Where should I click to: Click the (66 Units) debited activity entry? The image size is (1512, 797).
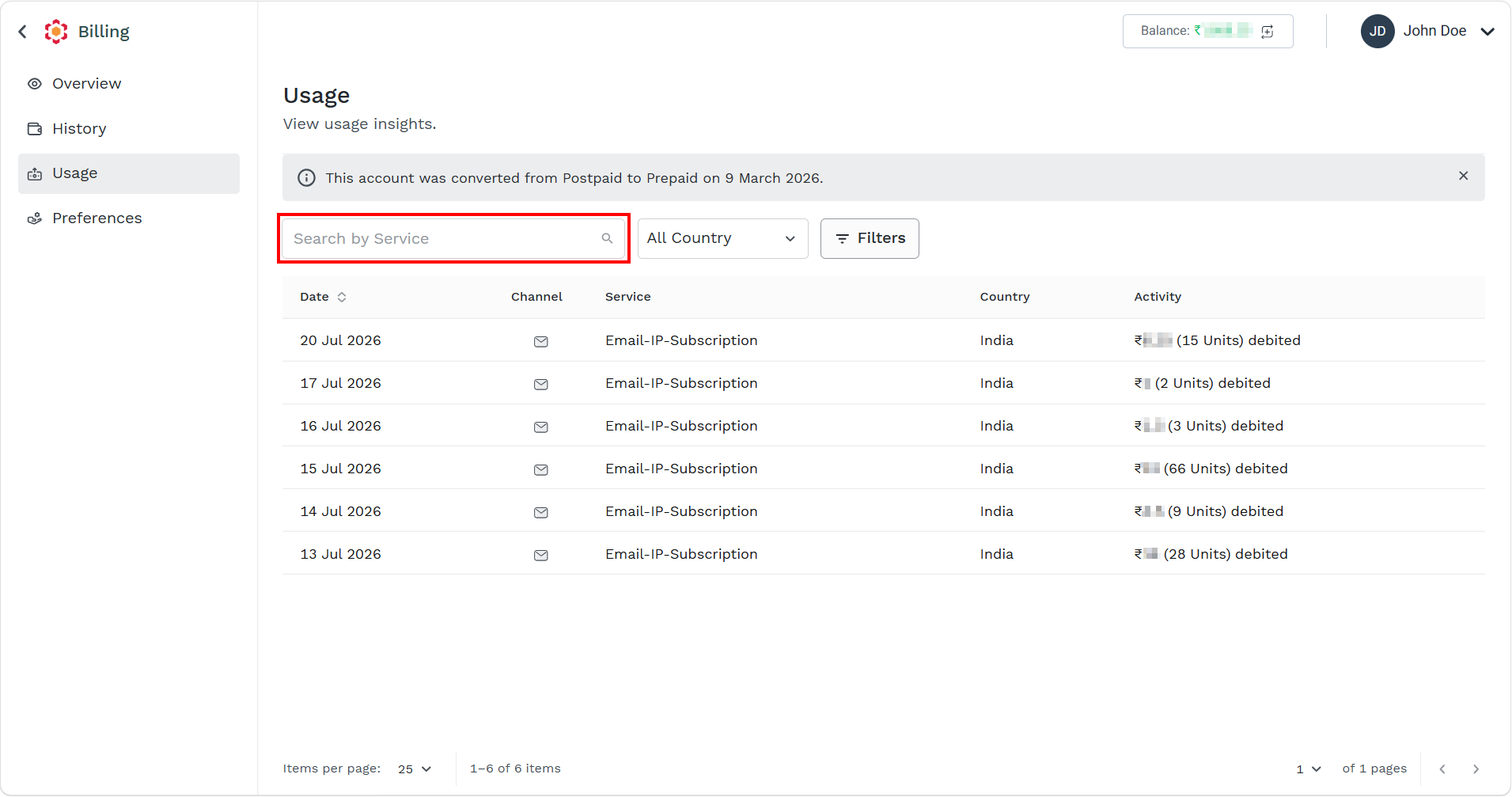pyautogui.click(x=1211, y=469)
